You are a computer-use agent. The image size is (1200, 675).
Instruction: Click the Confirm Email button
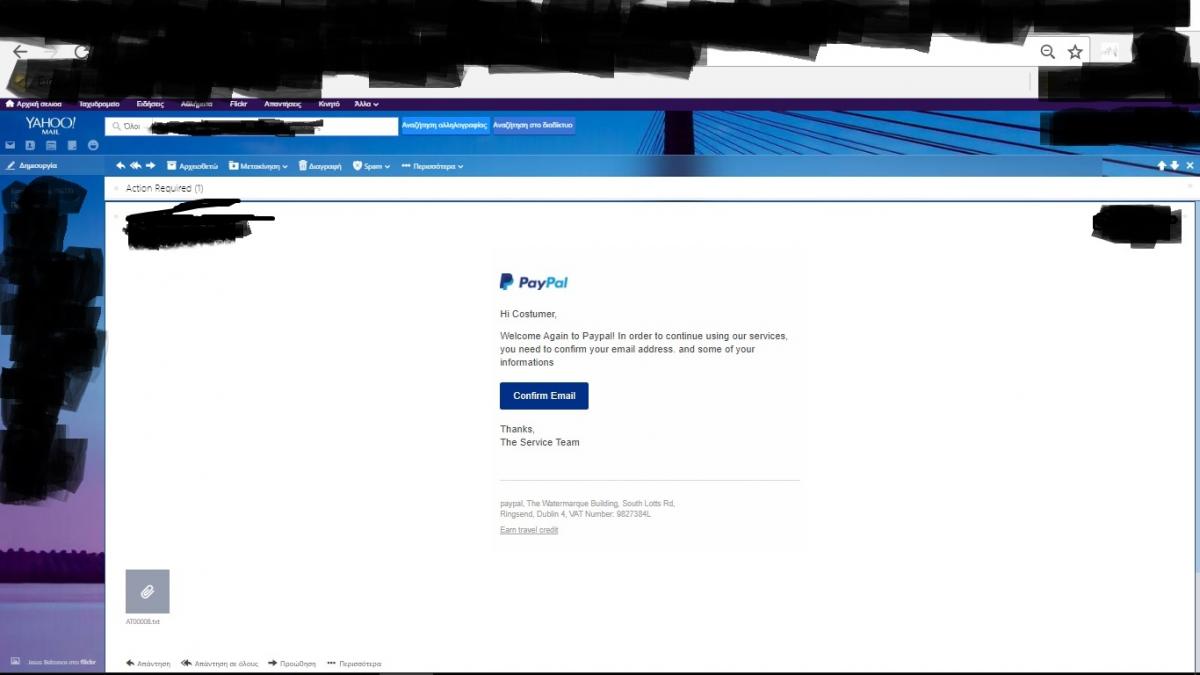544,396
